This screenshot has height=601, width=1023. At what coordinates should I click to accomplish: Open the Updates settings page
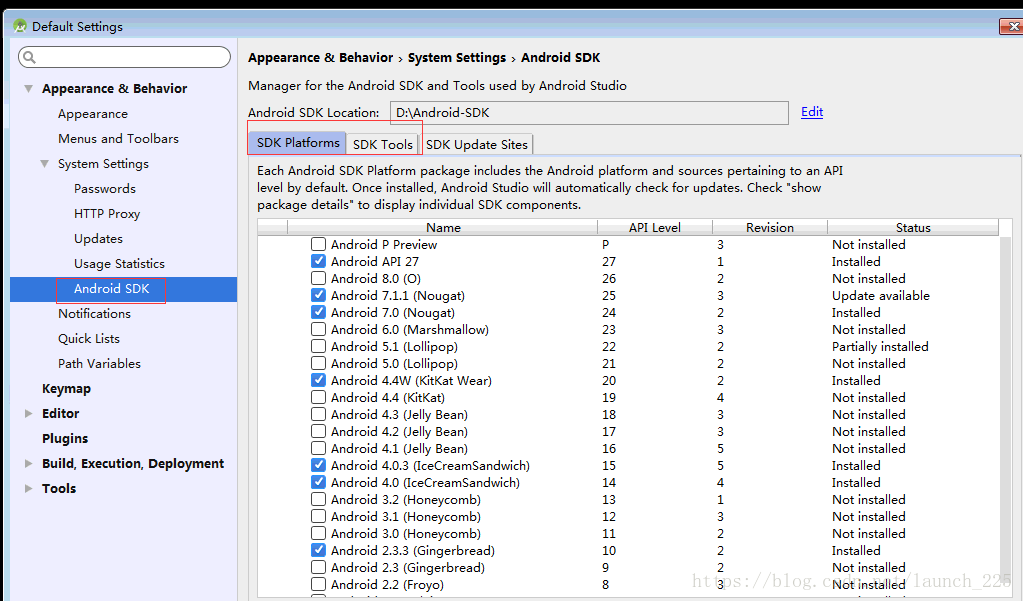[98, 238]
